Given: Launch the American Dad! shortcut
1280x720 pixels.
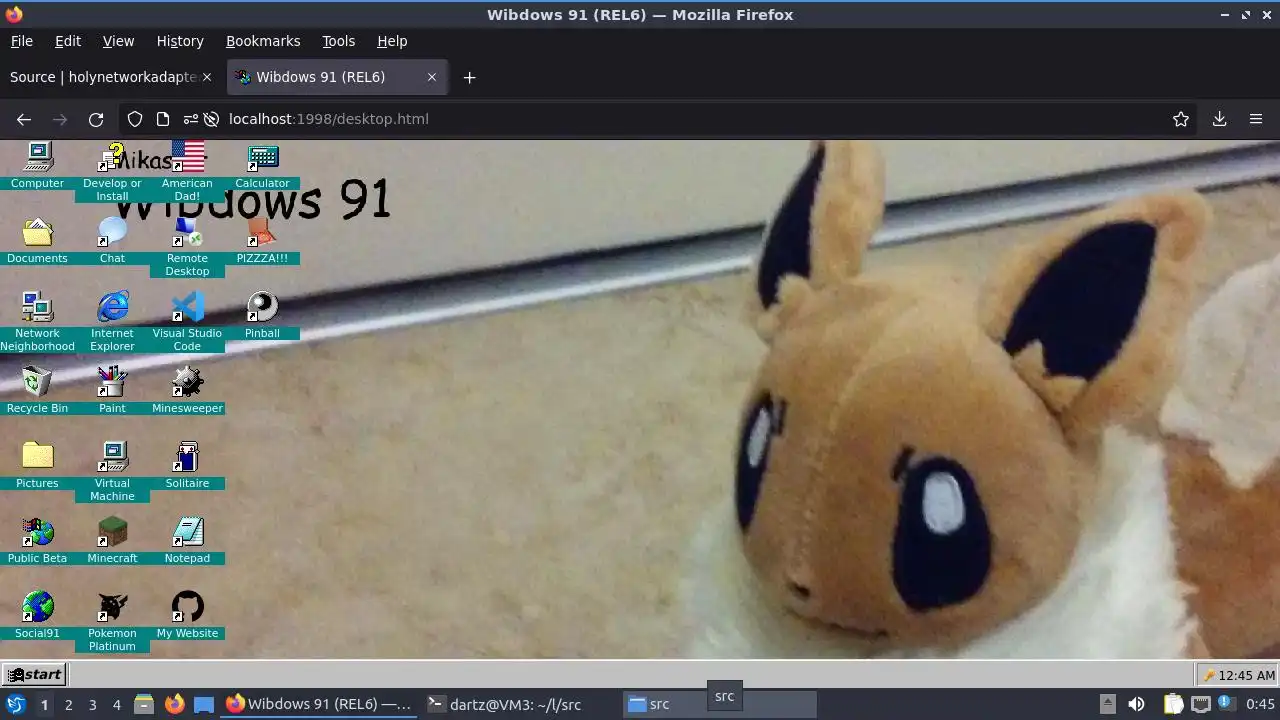Looking at the screenshot, I should pyautogui.click(x=187, y=171).
